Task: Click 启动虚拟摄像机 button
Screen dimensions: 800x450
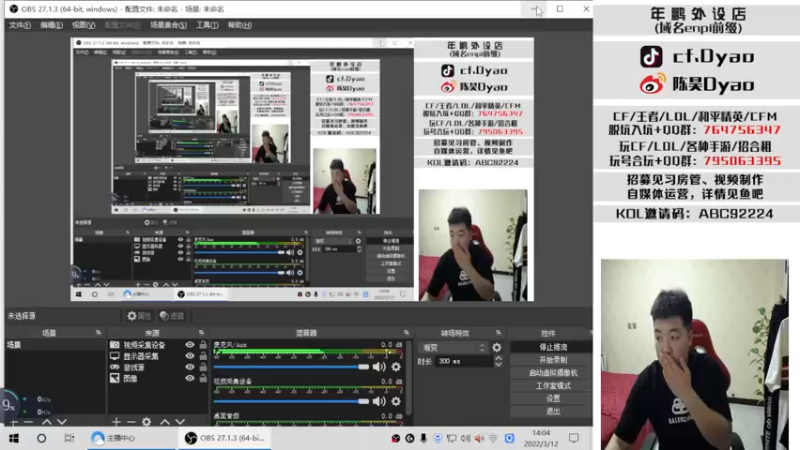Action: 552,372
